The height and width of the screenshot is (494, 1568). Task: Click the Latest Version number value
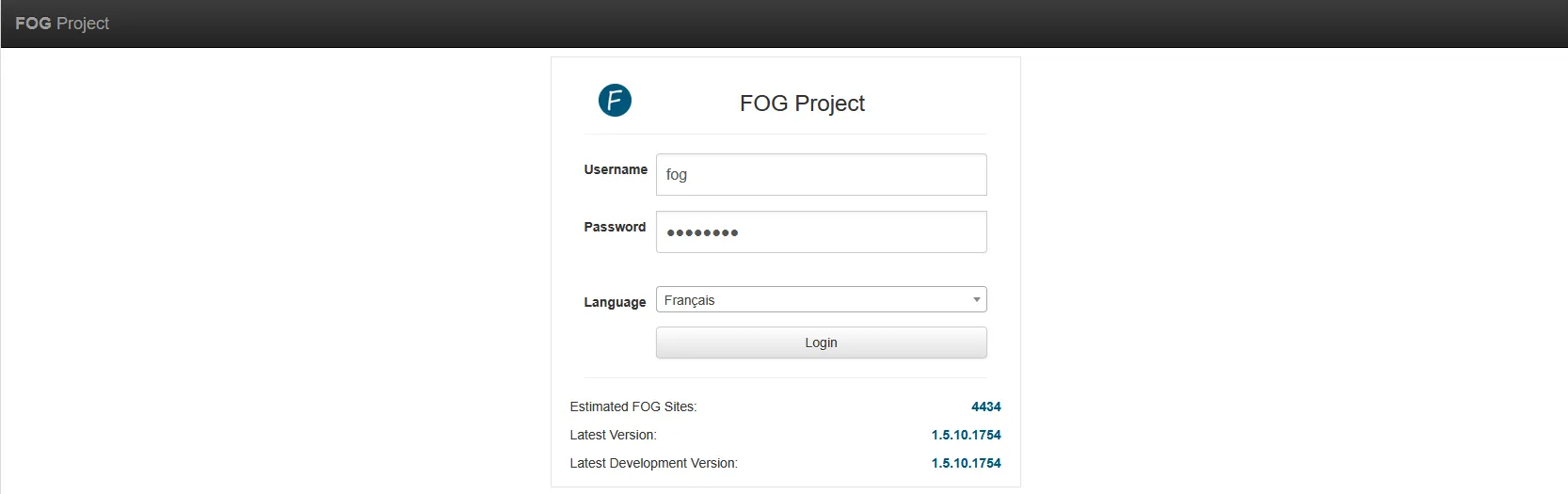coord(966,435)
